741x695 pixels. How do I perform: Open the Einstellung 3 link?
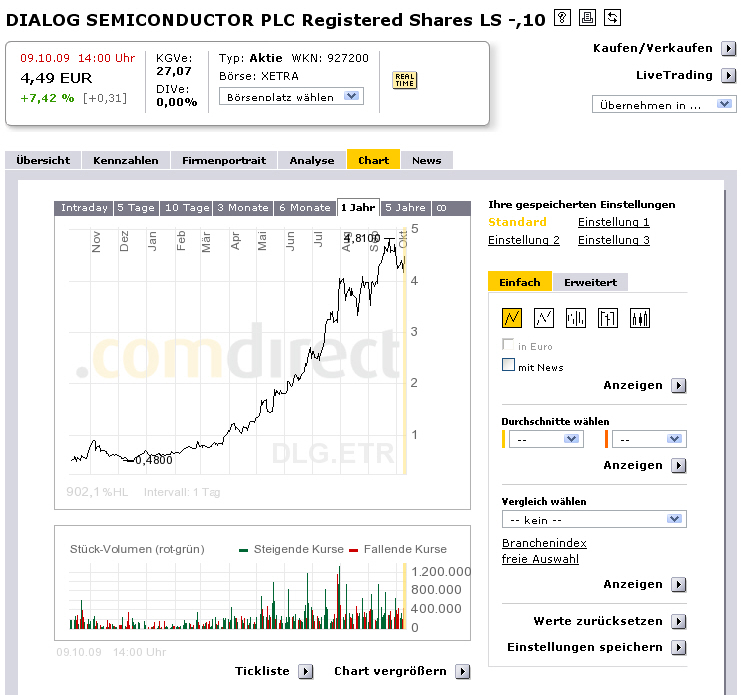pyautogui.click(x=613, y=240)
